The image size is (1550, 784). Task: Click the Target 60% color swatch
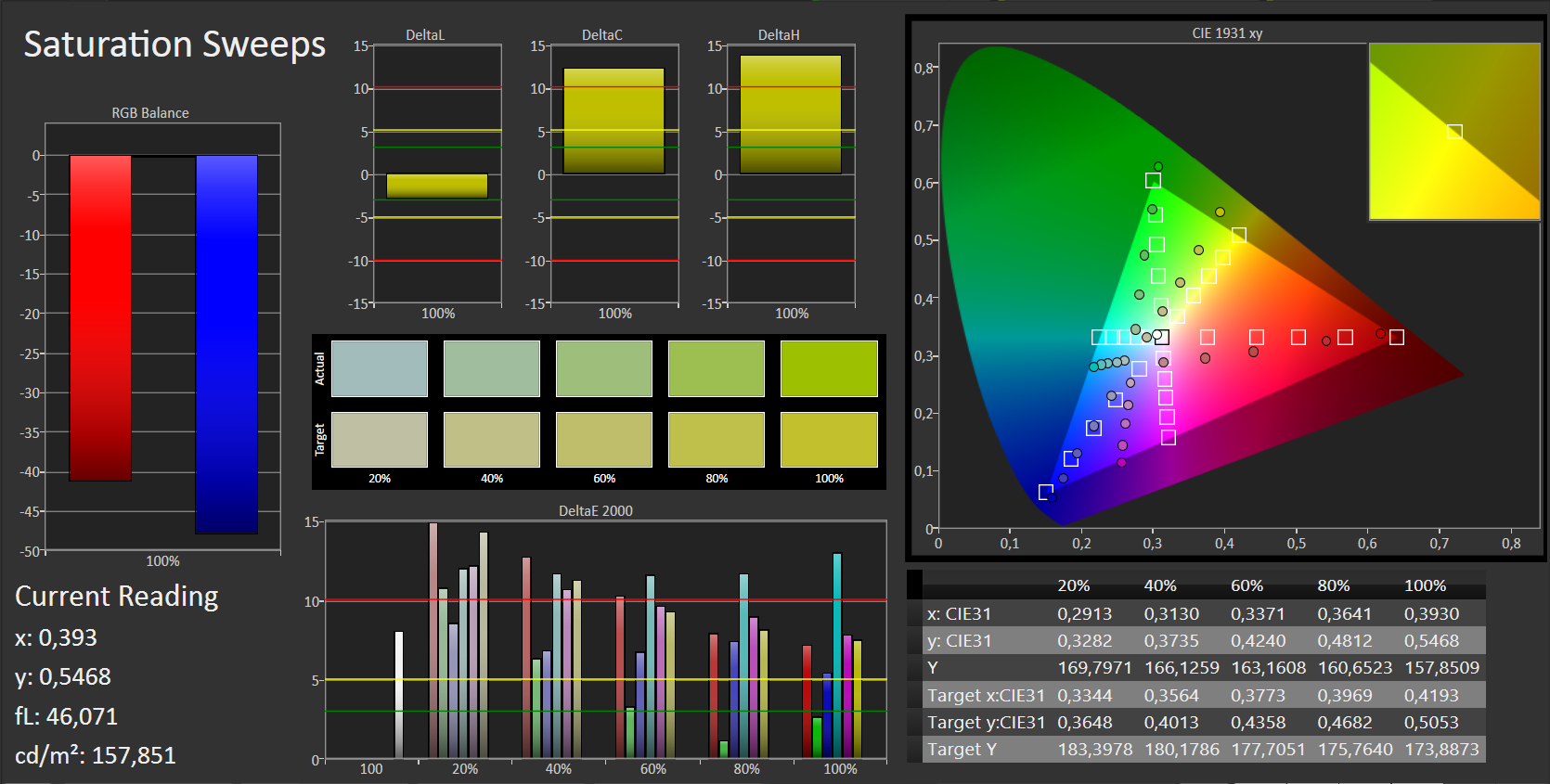click(x=604, y=440)
